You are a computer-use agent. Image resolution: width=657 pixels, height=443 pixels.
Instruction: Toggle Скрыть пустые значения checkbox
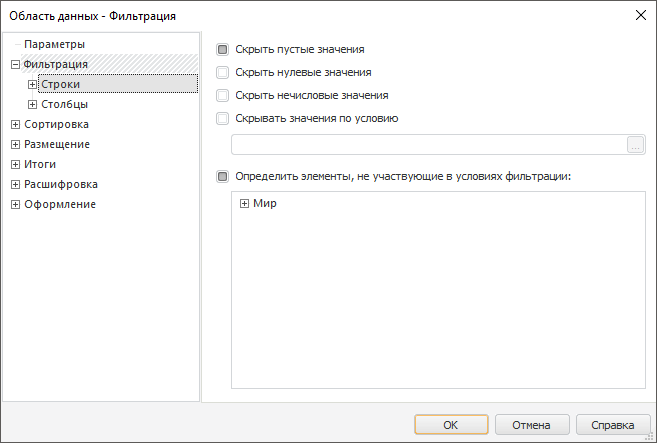tap(223, 49)
